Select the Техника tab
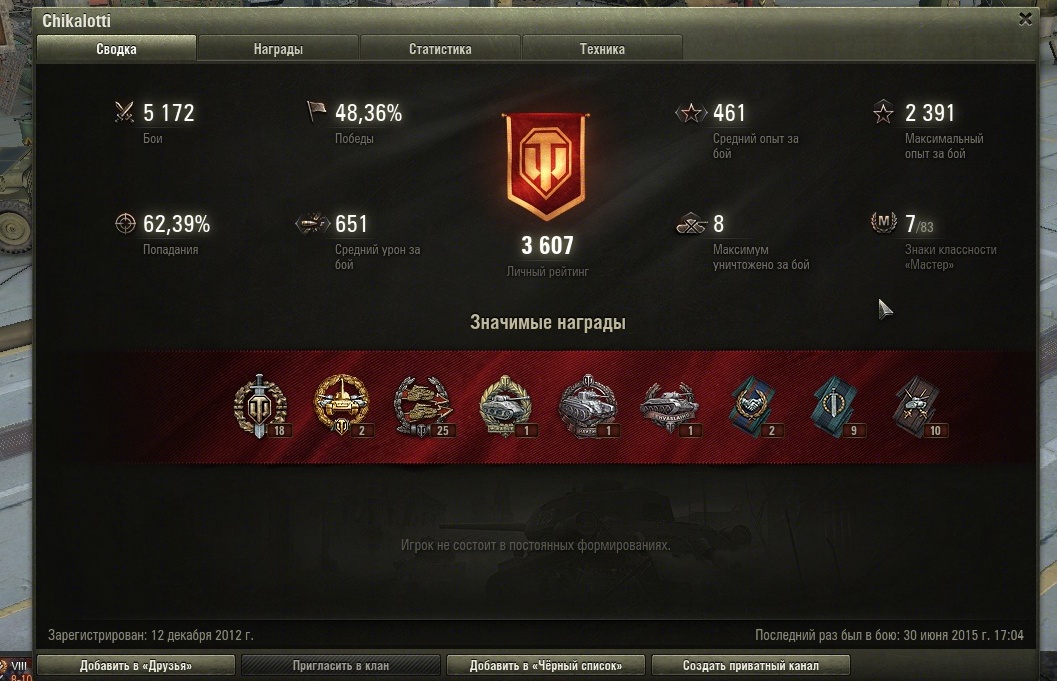Image resolution: width=1057 pixels, height=681 pixels. pos(602,49)
